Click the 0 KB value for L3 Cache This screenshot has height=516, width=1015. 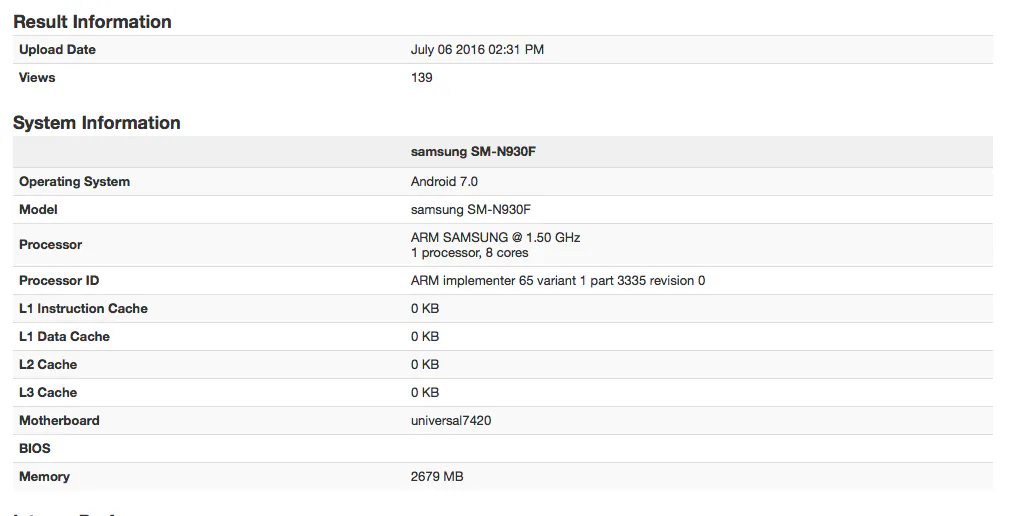(x=425, y=392)
